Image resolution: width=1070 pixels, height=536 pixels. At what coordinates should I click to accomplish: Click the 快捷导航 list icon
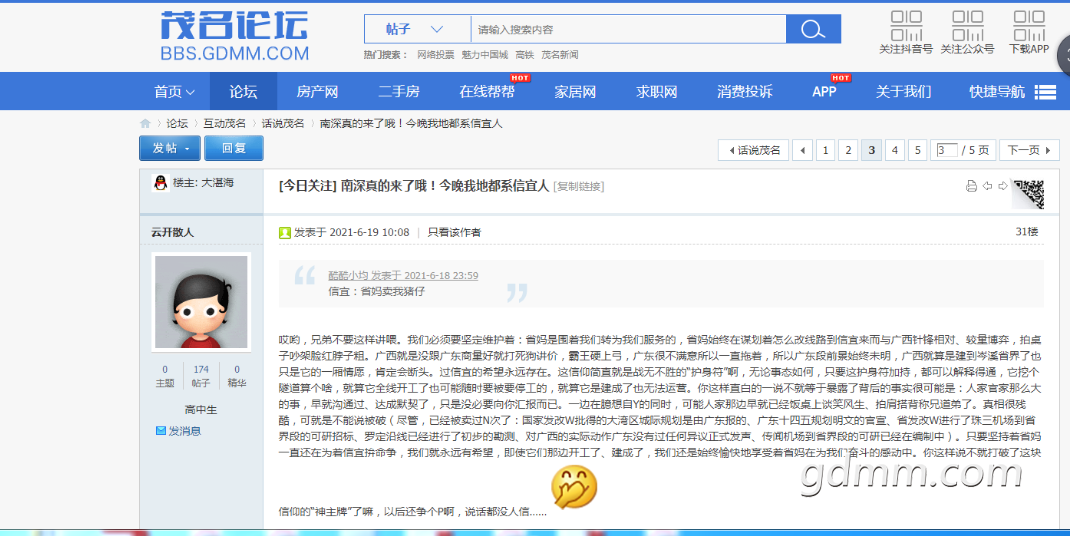pyautogui.click(x=1045, y=92)
